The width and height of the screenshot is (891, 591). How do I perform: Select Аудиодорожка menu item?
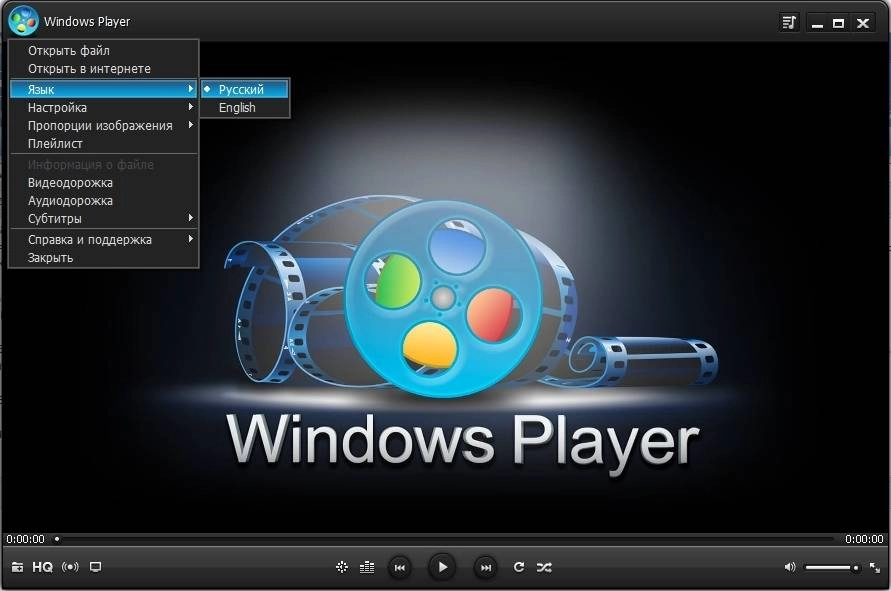(103, 201)
